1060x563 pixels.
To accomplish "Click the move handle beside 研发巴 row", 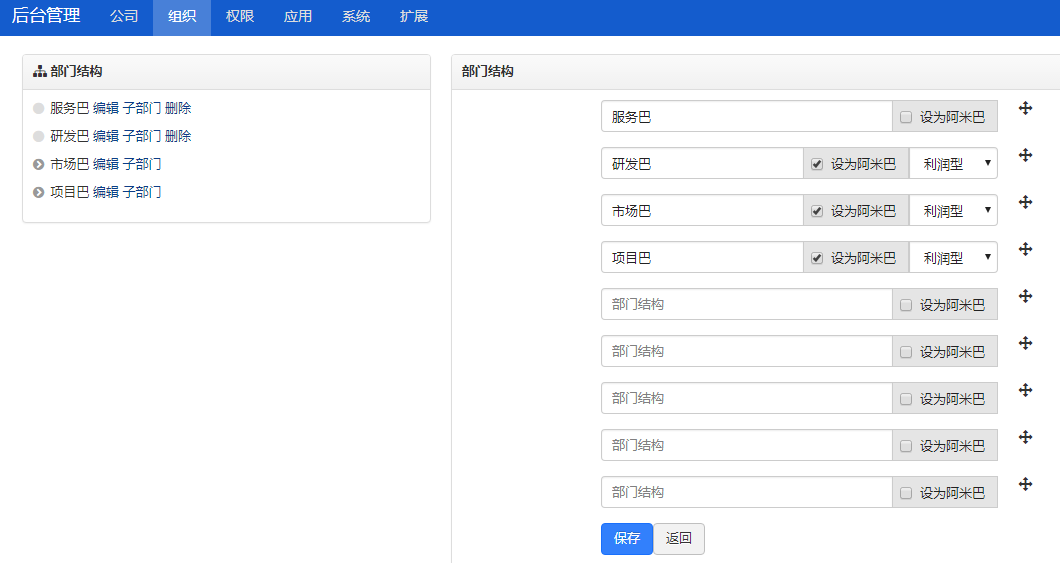I will coord(1026,155).
